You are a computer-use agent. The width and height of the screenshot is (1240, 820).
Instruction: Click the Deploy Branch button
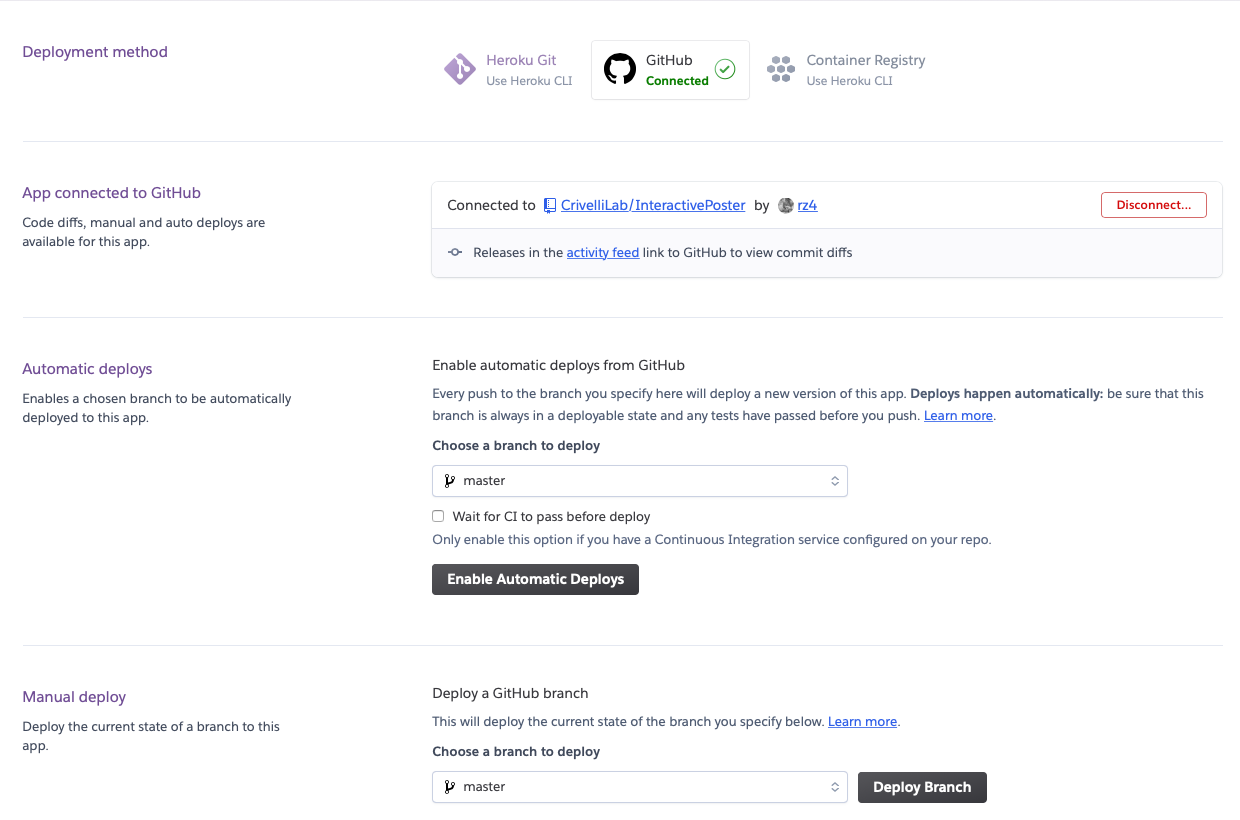[922, 787]
